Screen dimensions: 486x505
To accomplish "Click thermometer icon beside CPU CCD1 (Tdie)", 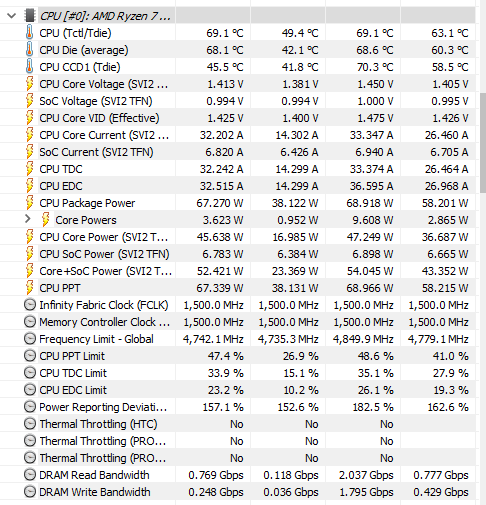I will point(30,66).
